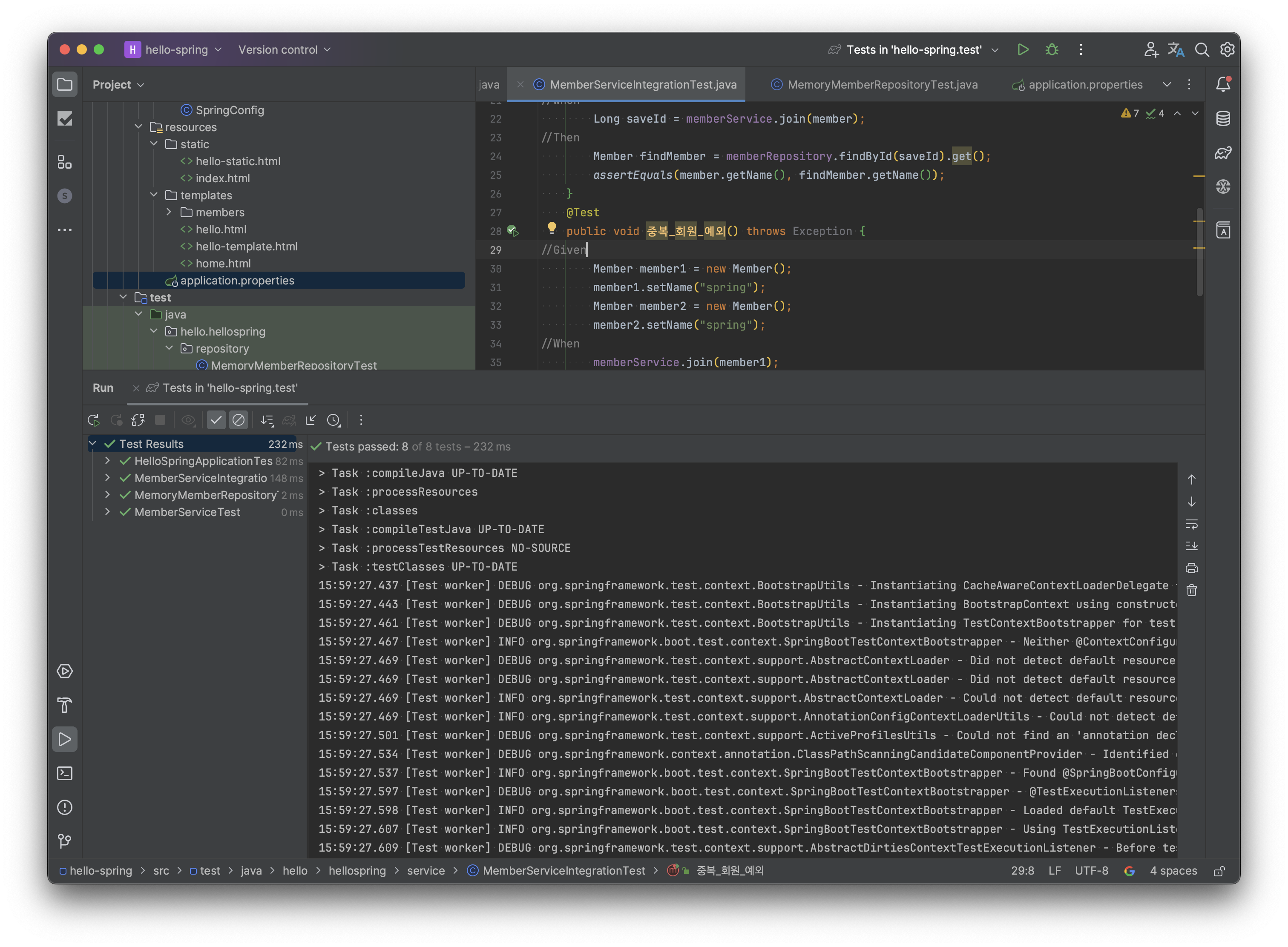Expand HelloSpringApplicationTests results node

[107, 460]
